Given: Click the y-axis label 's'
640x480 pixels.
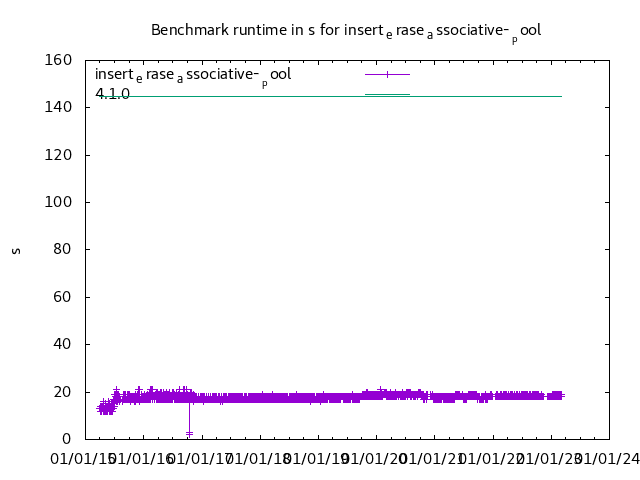Looking at the screenshot, I should tap(16, 250).
